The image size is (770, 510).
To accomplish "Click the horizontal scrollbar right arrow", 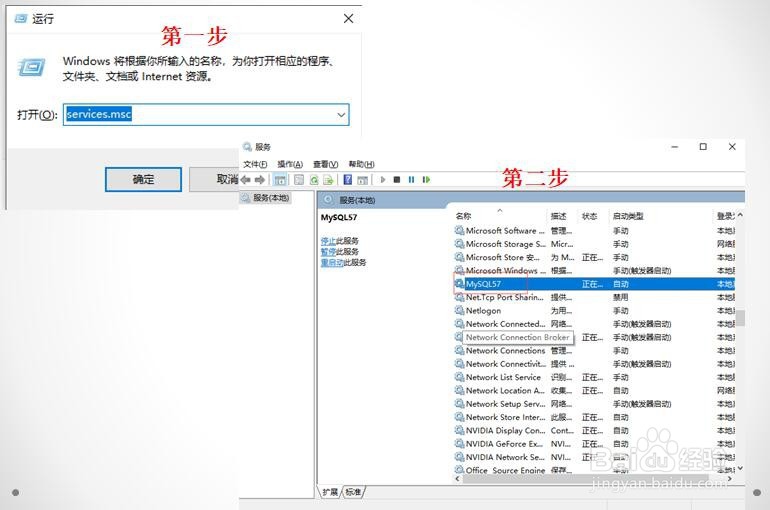I will pyautogui.click(x=729, y=479).
